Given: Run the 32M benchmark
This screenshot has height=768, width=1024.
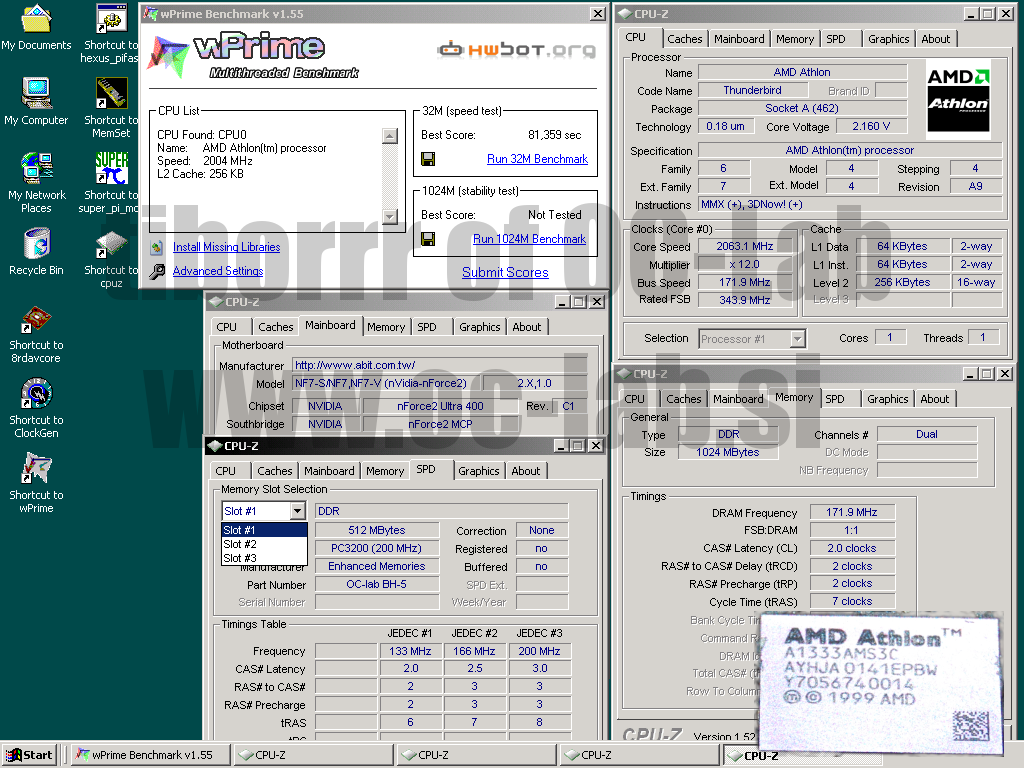Looking at the screenshot, I should (537, 159).
